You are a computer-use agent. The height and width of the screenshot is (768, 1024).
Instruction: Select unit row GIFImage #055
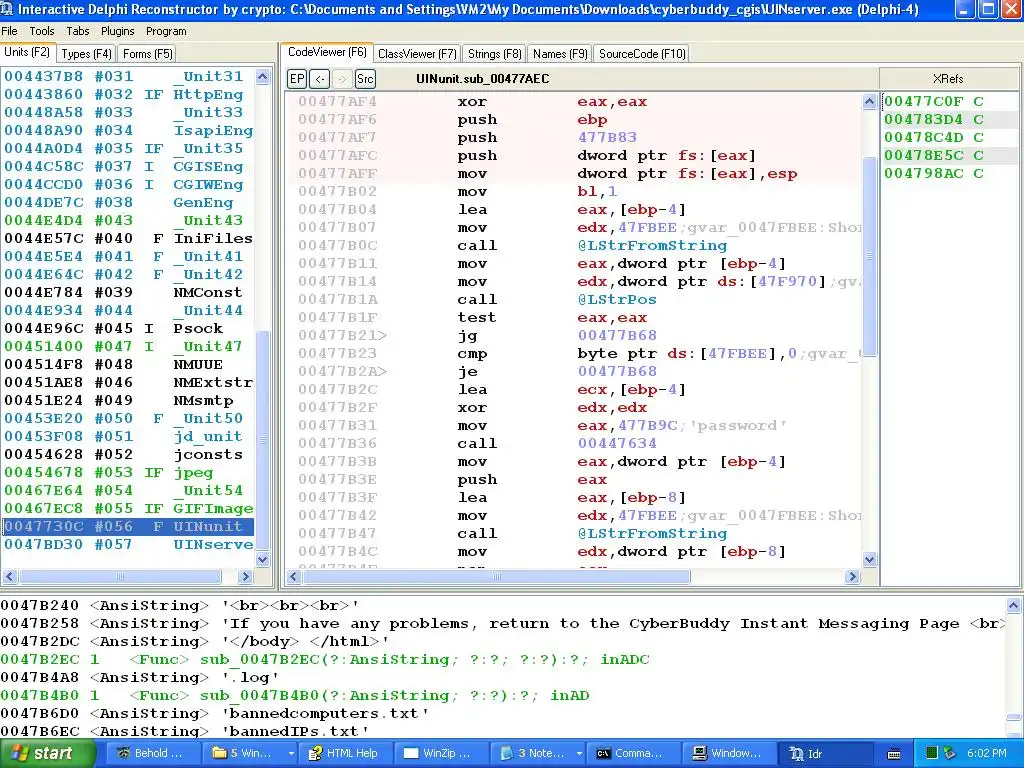pyautogui.click(x=128, y=508)
